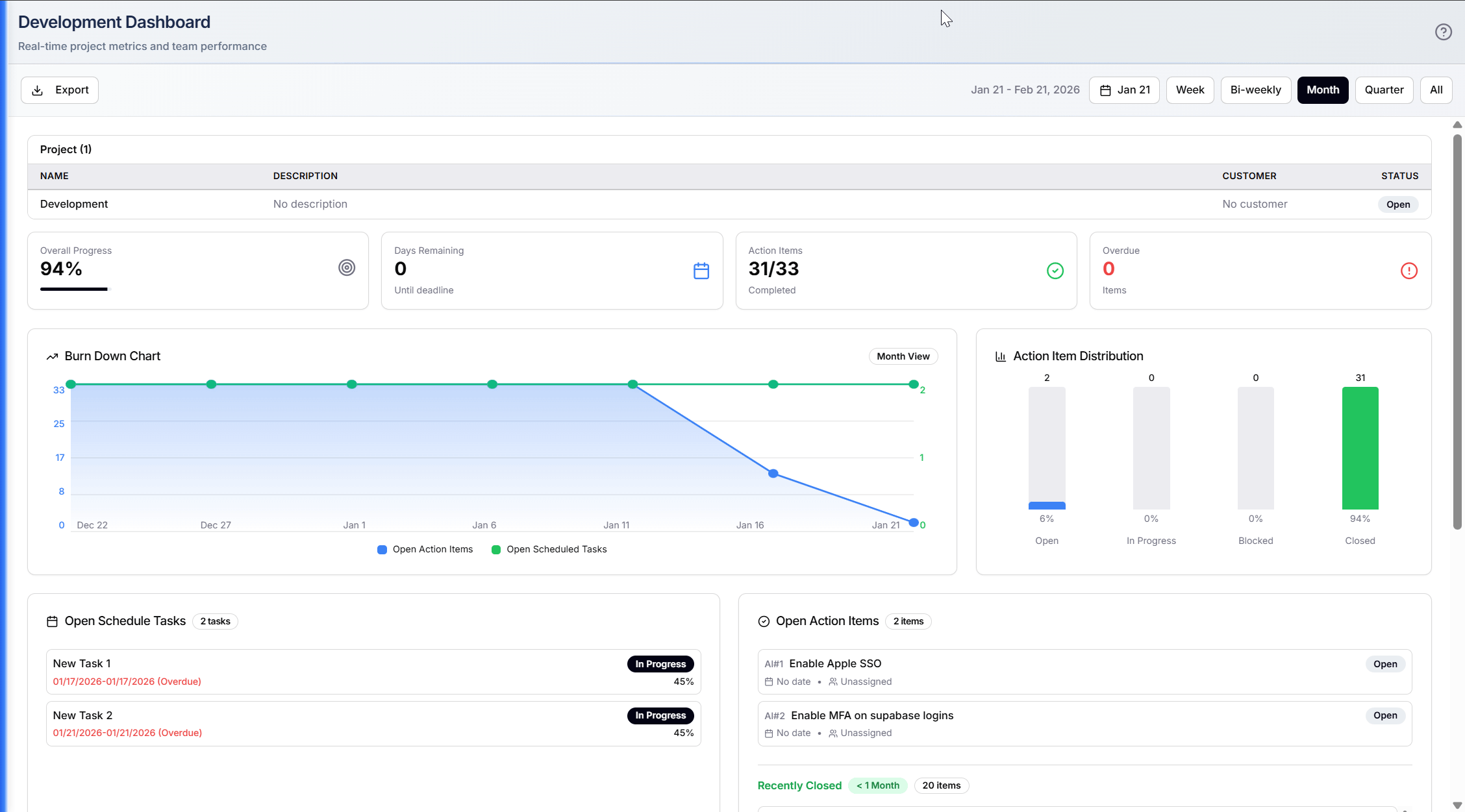The image size is (1465, 812).
Task: Switch to the Week range
Action: click(x=1190, y=90)
